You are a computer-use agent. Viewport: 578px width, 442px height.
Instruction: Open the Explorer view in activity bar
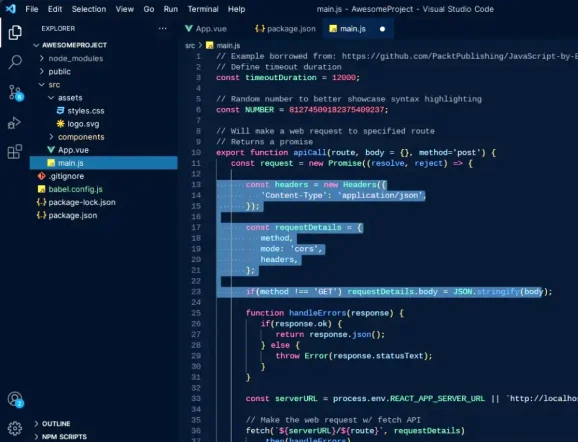point(15,32)
